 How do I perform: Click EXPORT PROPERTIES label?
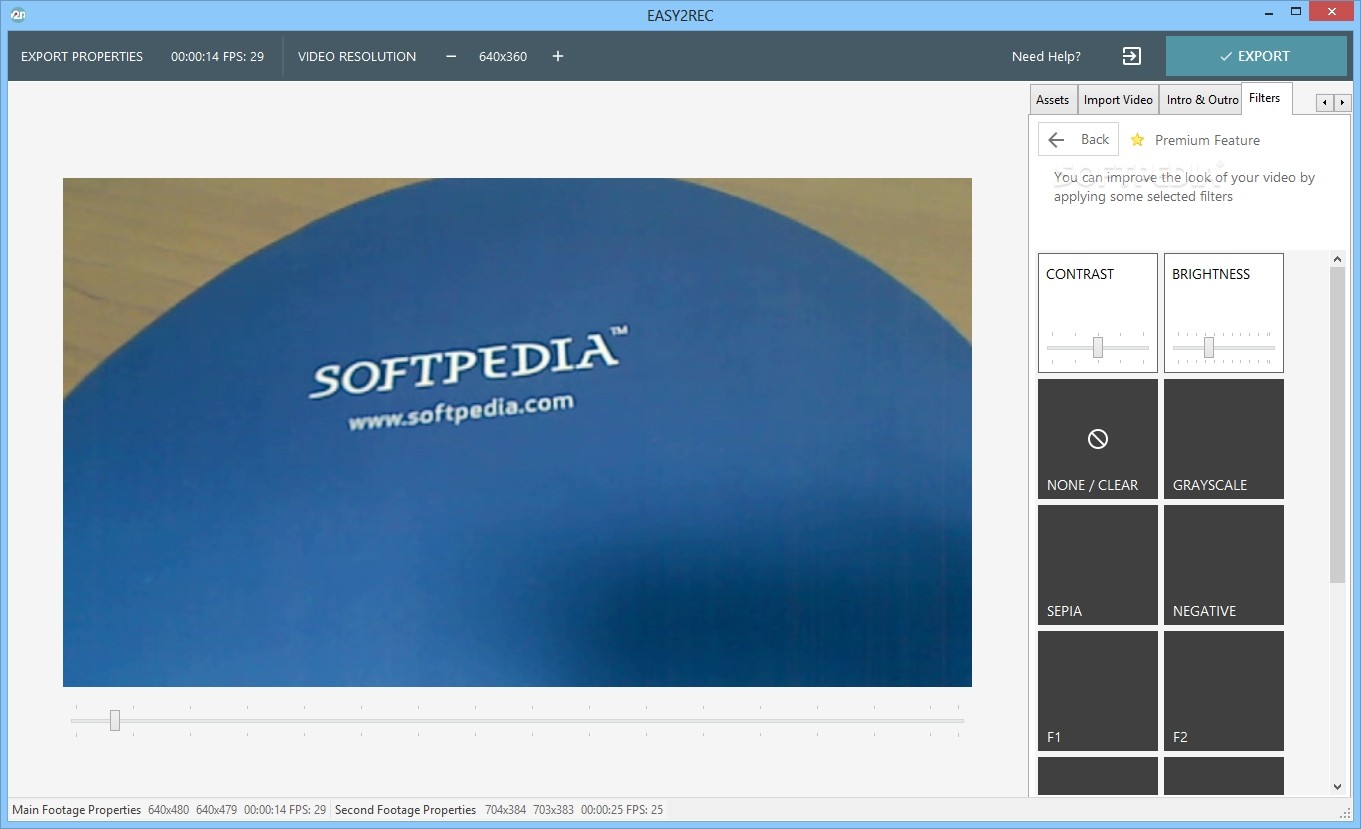click(82, 56)
